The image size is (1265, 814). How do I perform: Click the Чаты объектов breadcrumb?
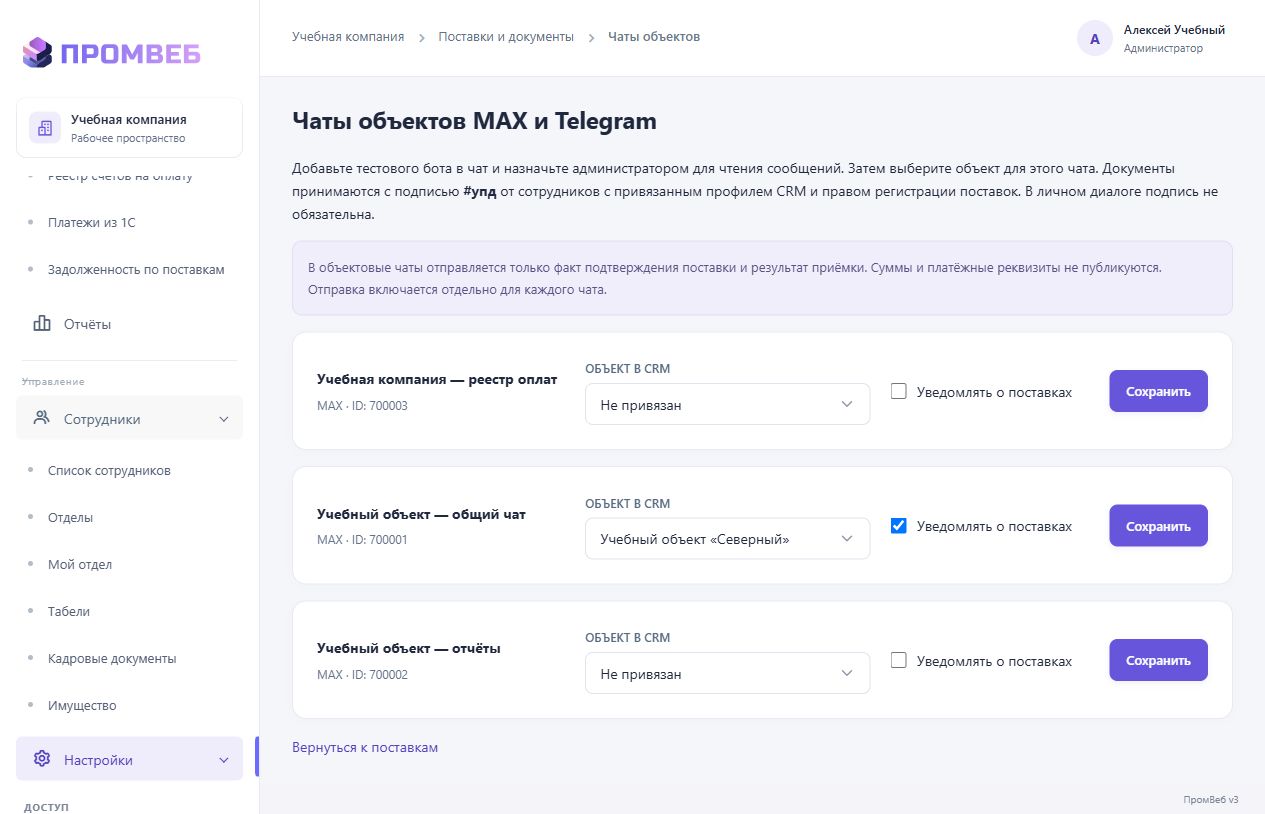click(654, 37)
